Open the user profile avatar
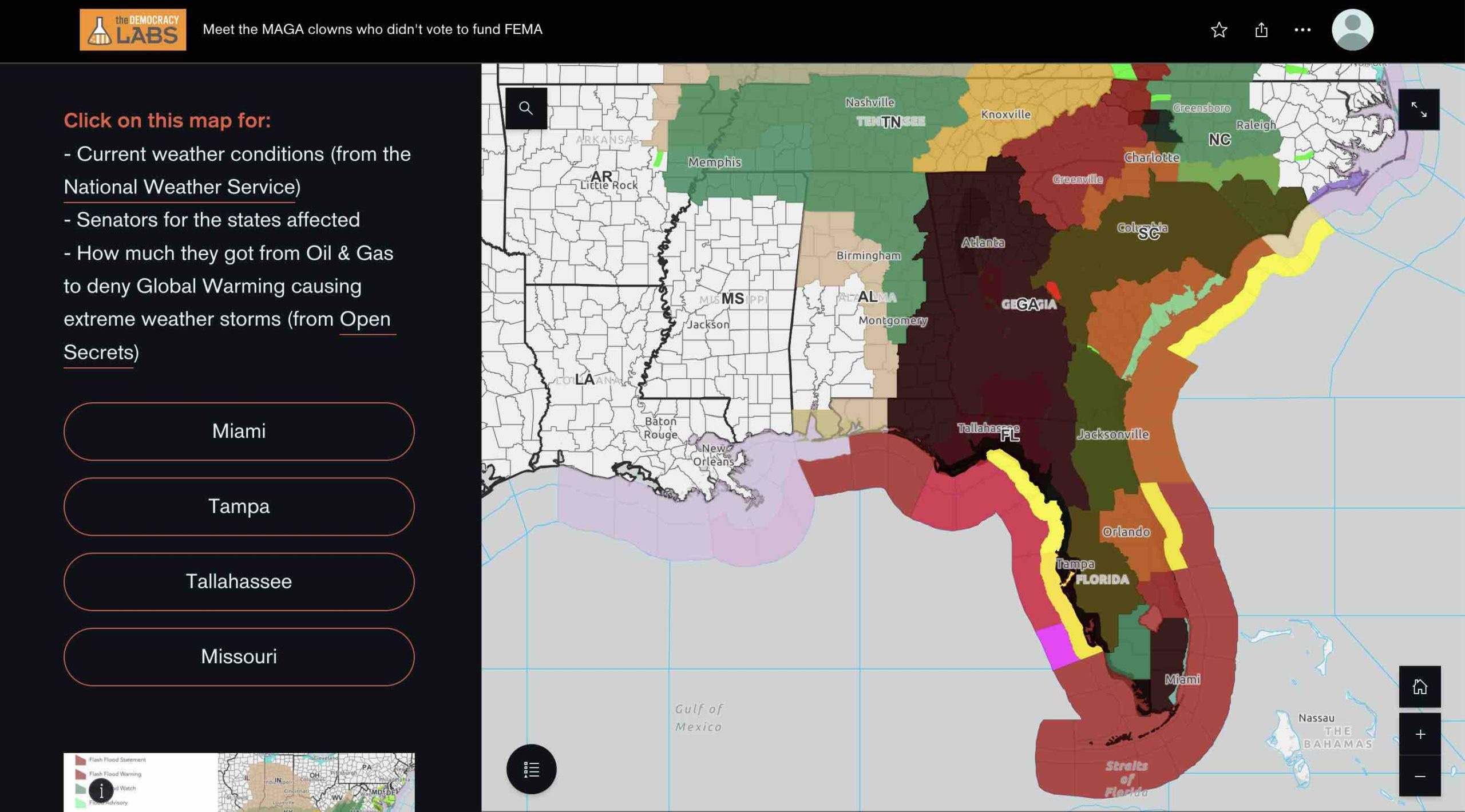The image size is (1465, 812). (1352, 30)
